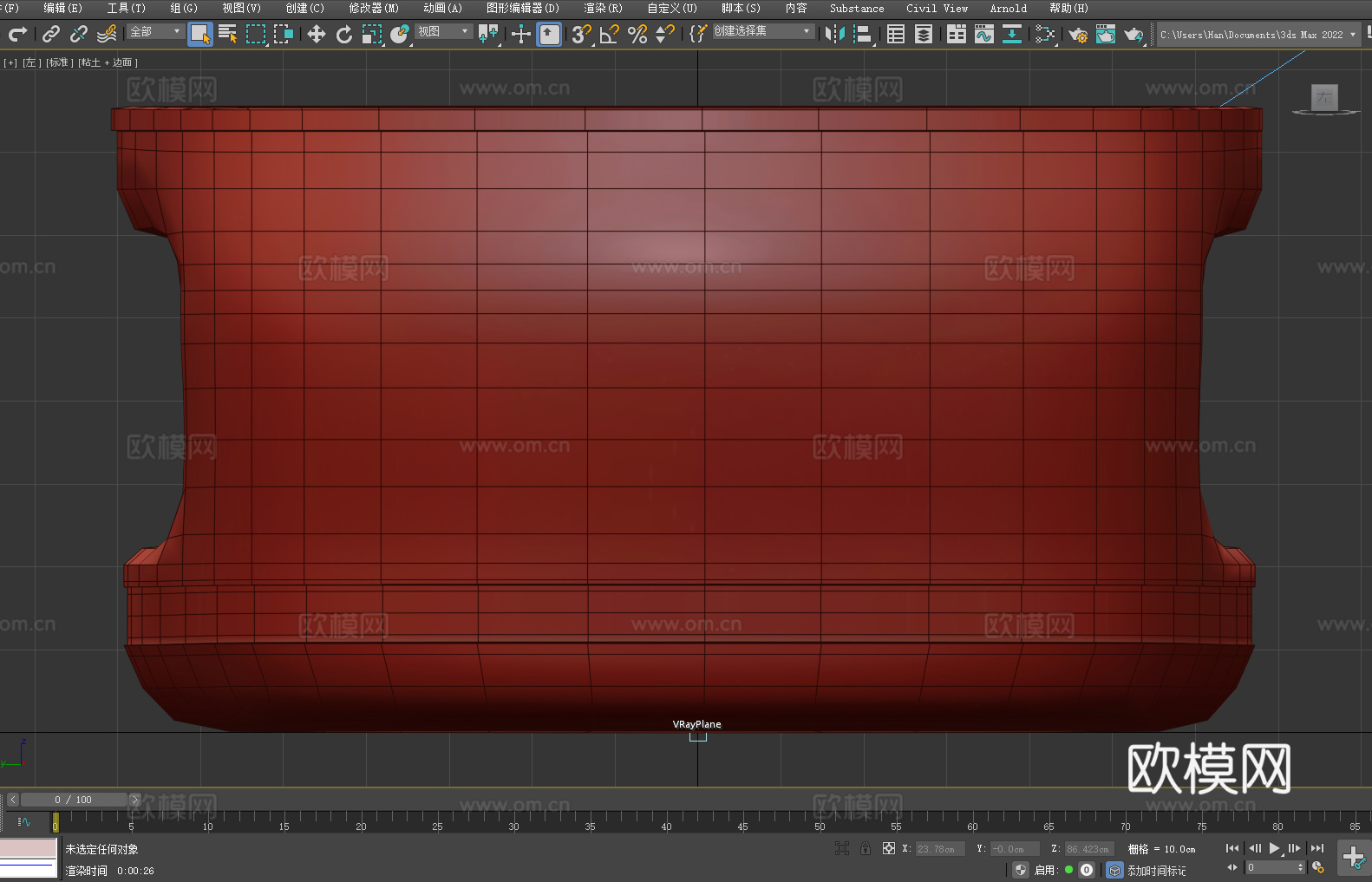Viewport: 1372px width, 882px height.
Task: Open 创建选择集 named selection dropdown
Action: tap(763, 31)
